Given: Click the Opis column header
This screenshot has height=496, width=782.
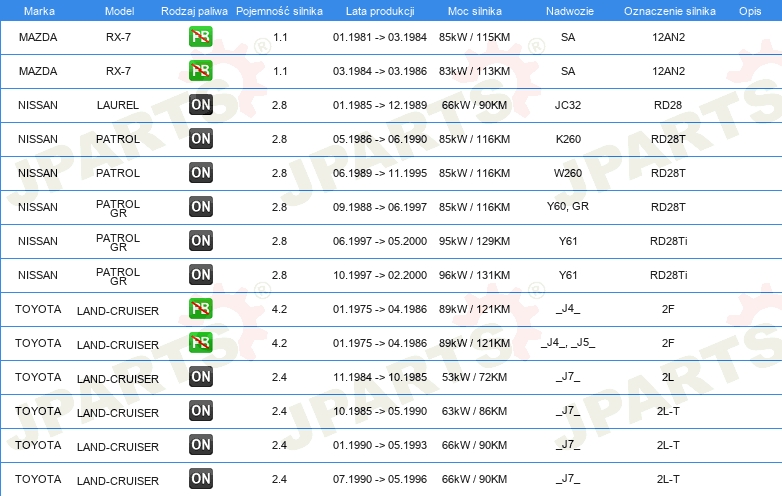Looking at the screenshot, I should [x=750, y=11].
